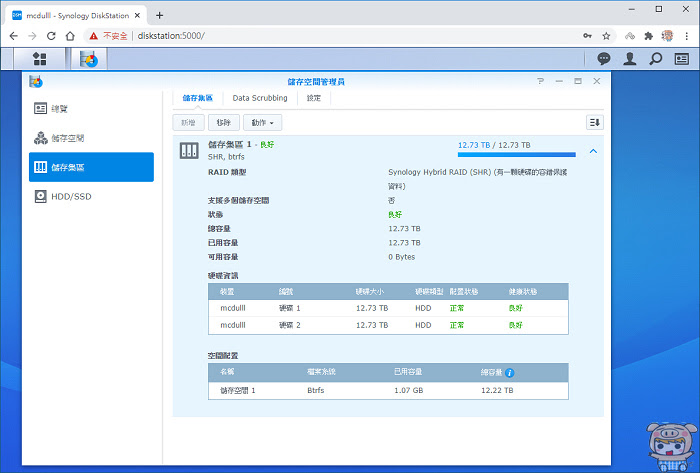The image size is (700, 473).
Task: Select the 硬碟 2 drive row
Action: pyautogui.click(x=388, y=325)
